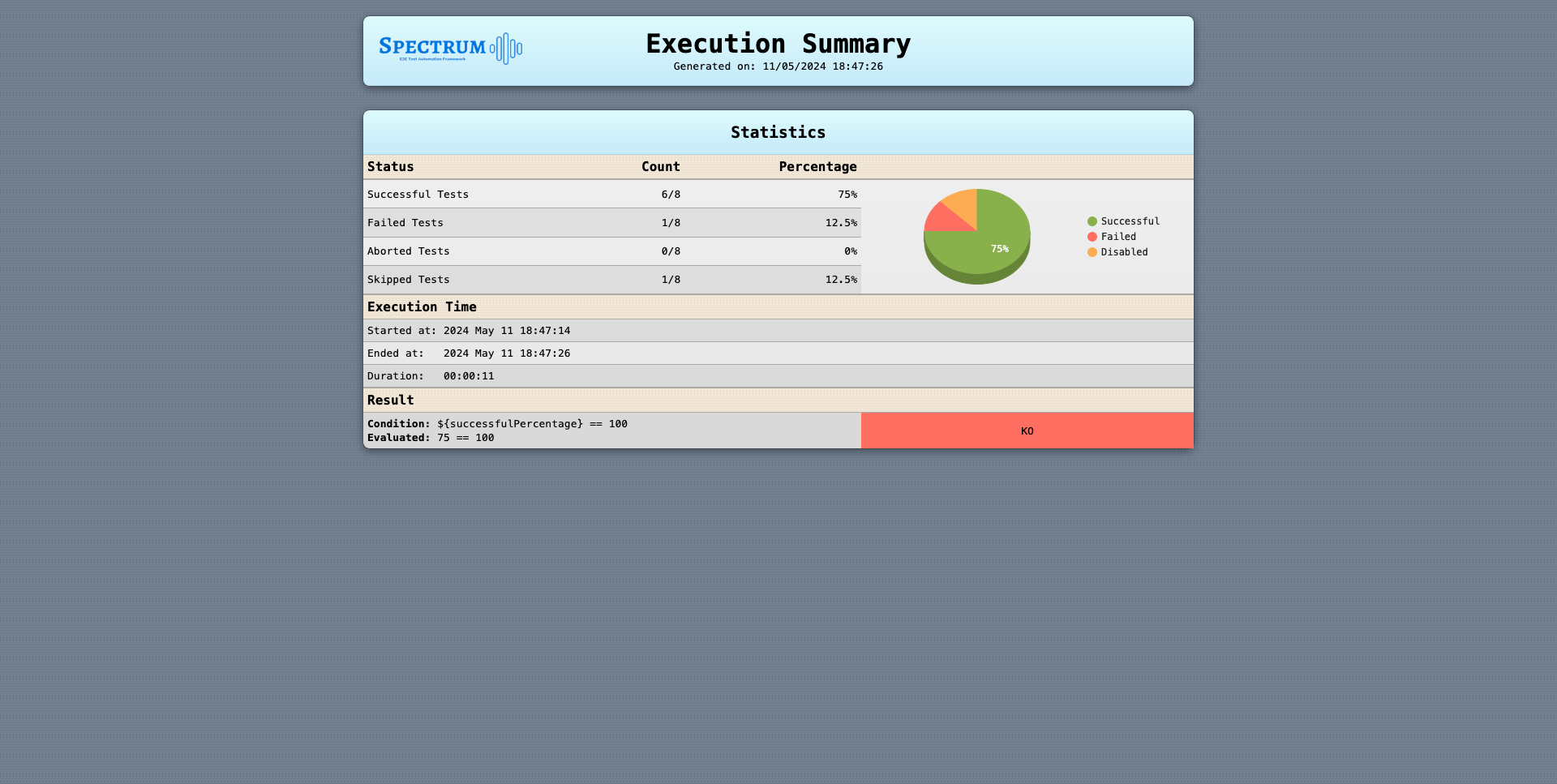Click the Generated on timestamp line
This screenshot has height=784, width=1557.
tap(778, 66)
